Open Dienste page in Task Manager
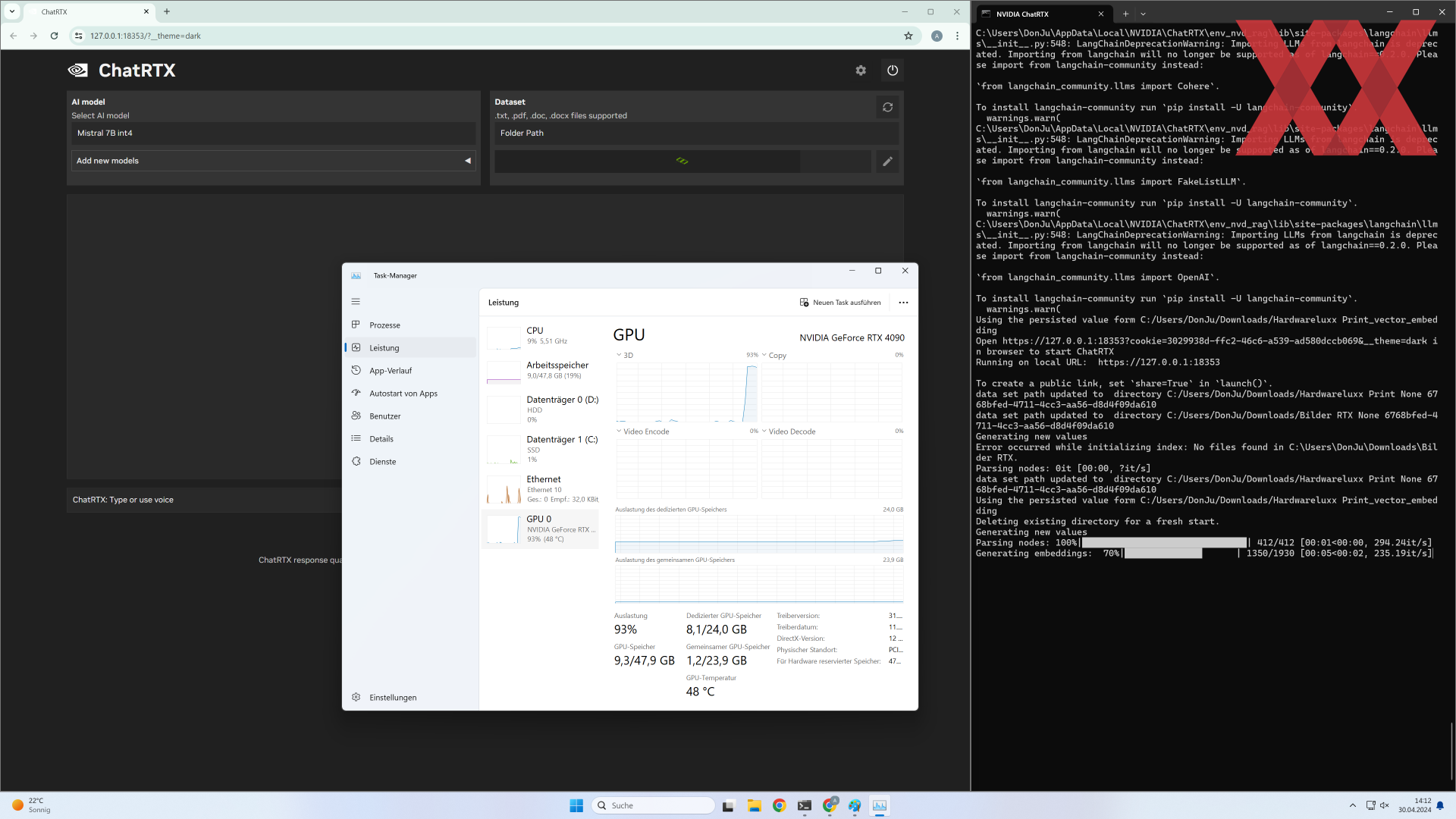 click(410, 462)
